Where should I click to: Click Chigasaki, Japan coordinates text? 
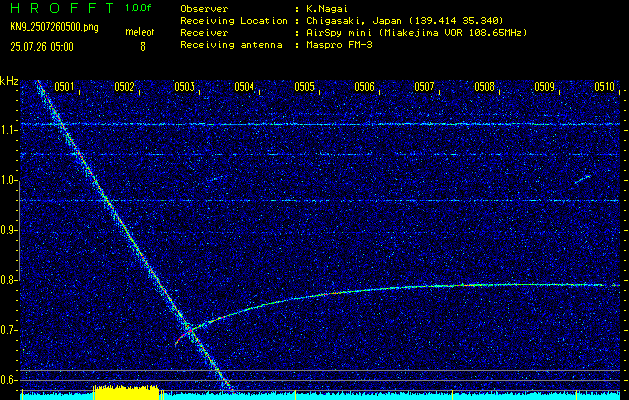pos(404,21)
